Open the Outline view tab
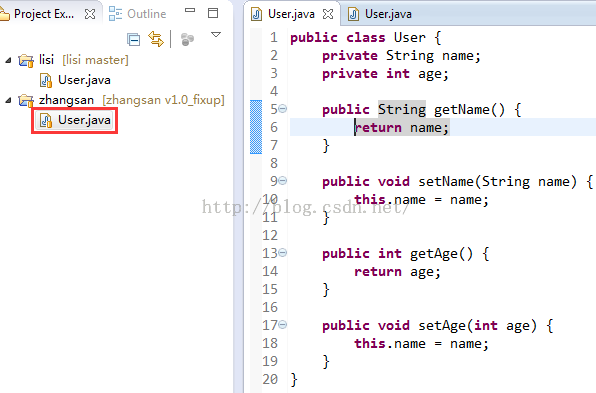This screenshot has width=596, height=393. pos(138,14)
